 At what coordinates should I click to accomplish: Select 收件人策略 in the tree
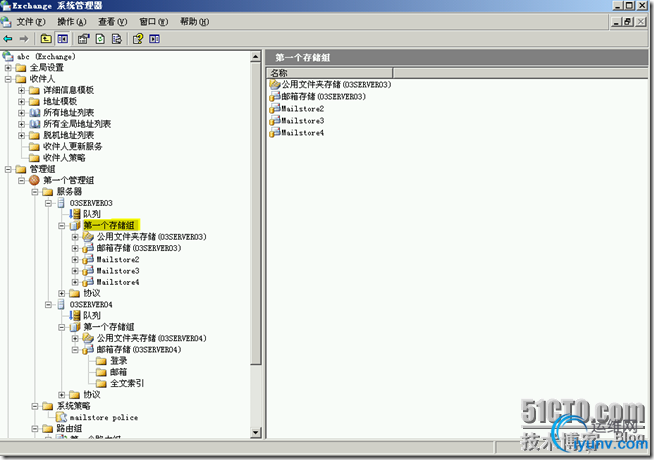click(64, 158)
